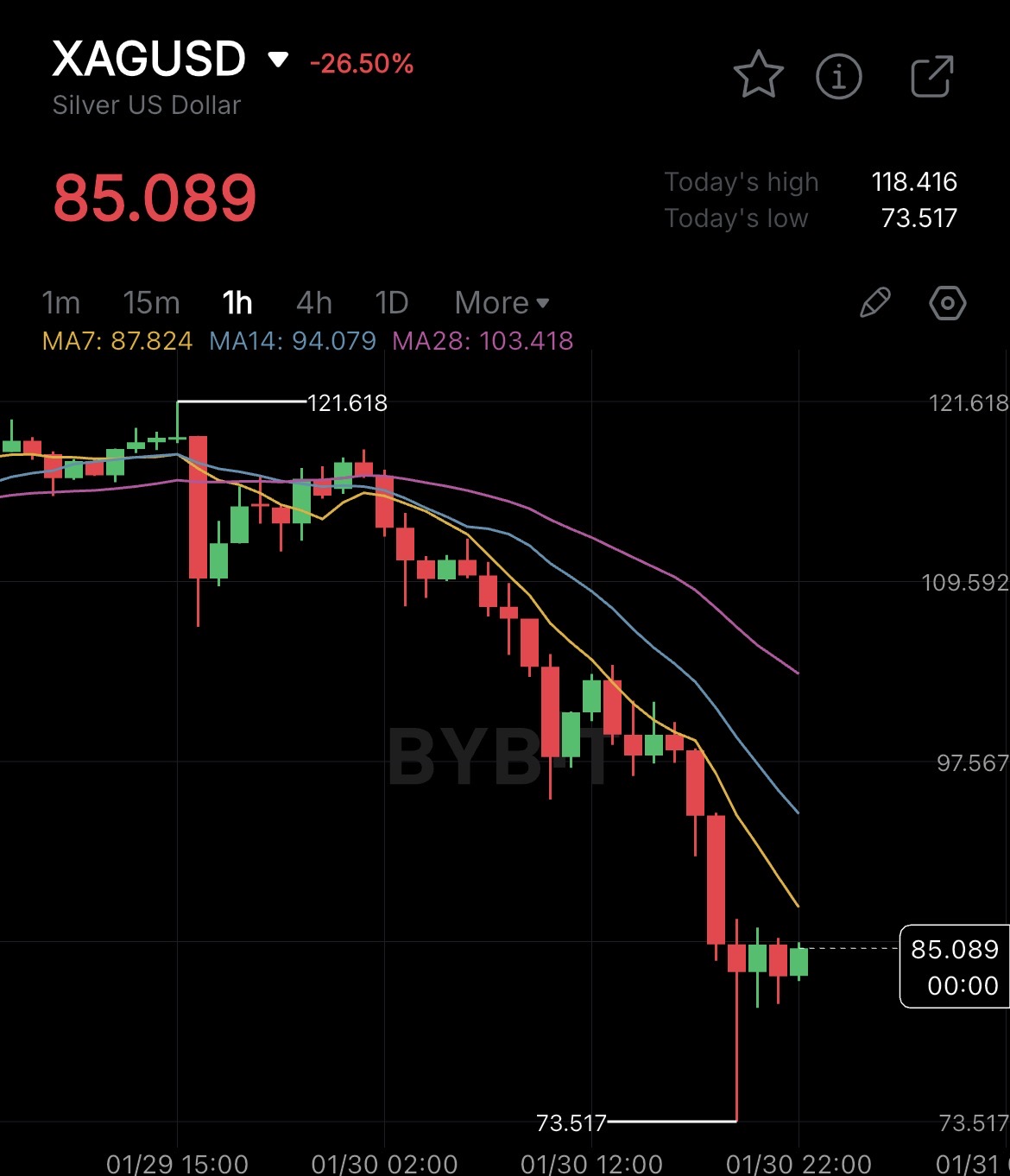The width and height of the screenshot is (1010, 1176).
Task: Tap the share/open external icon
Action: [932, 76]
